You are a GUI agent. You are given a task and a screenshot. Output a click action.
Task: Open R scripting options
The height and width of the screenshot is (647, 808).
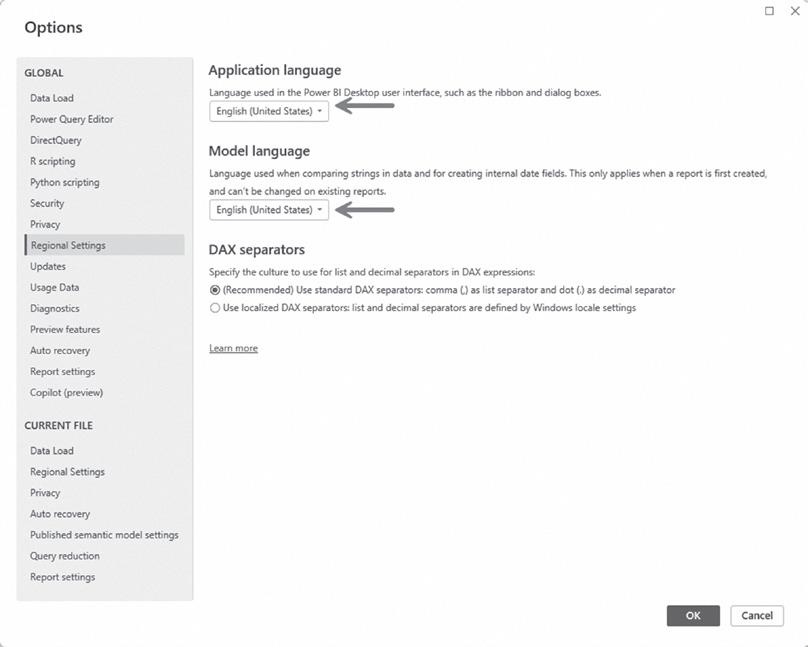coord(53,161)
